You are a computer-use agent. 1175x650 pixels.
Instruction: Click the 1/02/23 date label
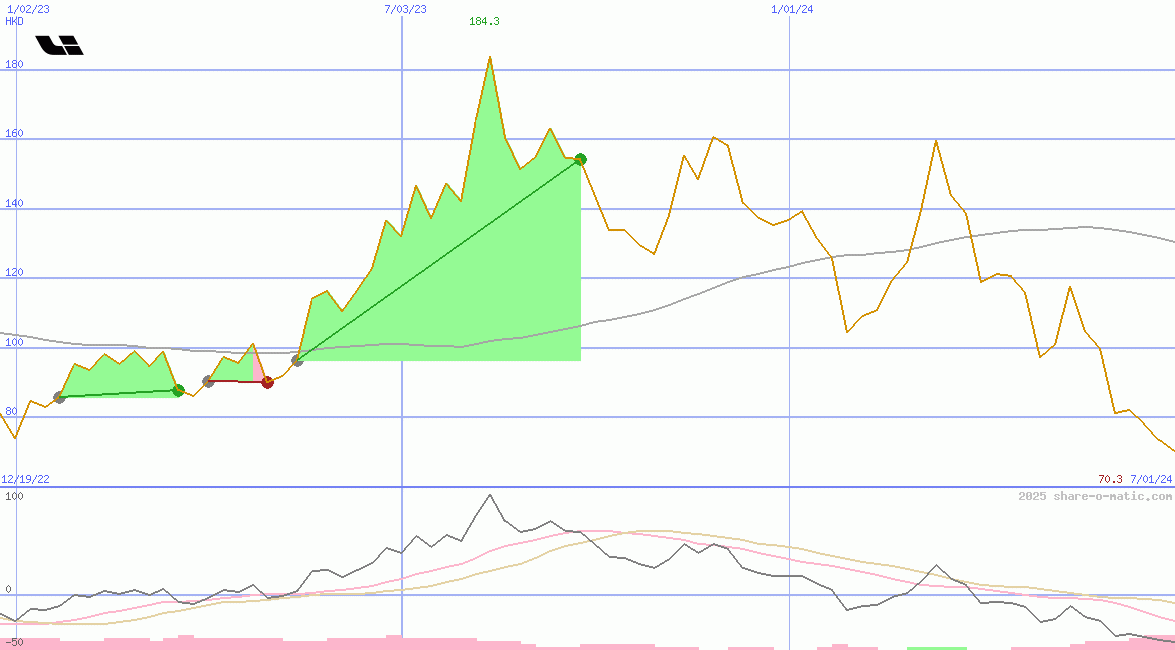(x=26, y=9)
